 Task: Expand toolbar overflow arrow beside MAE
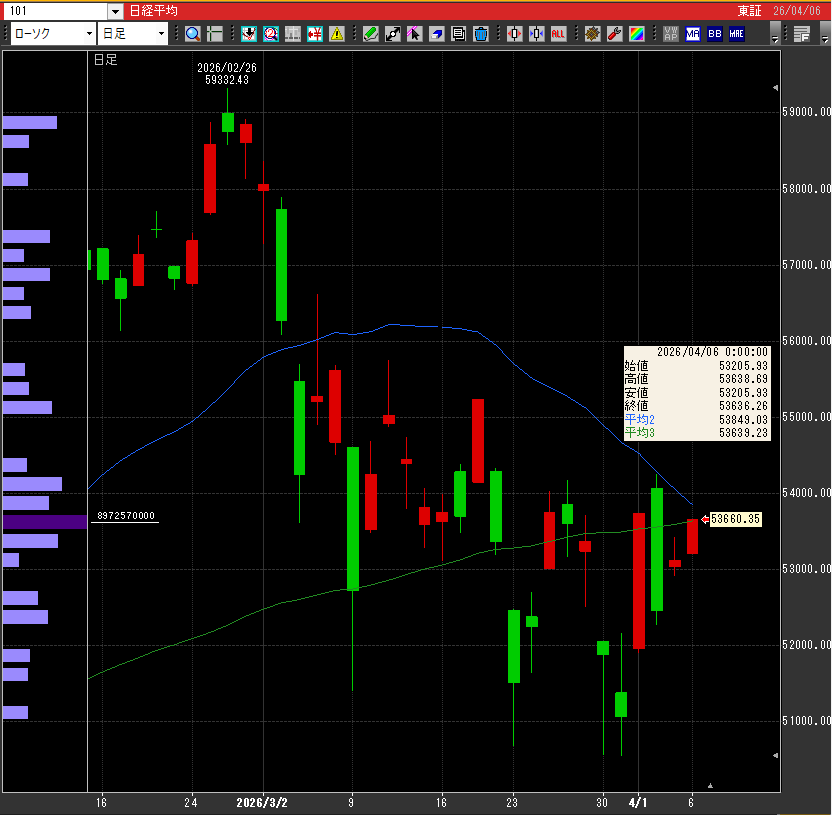[775, 33]
